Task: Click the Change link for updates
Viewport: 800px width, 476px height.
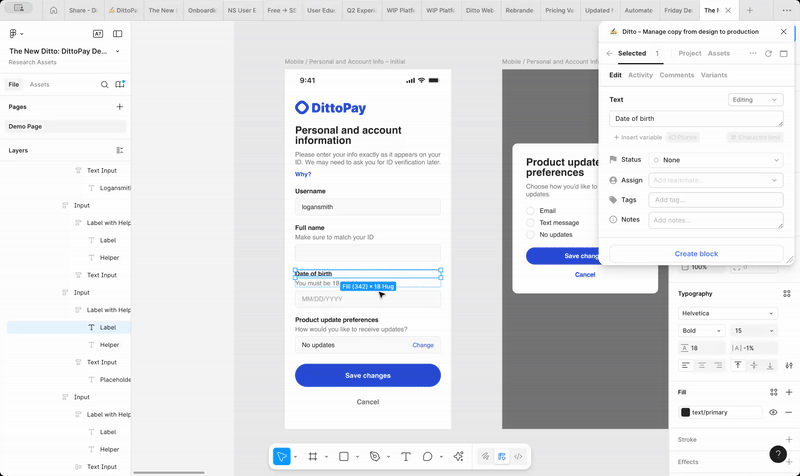Action: click(x=423, y=345)
